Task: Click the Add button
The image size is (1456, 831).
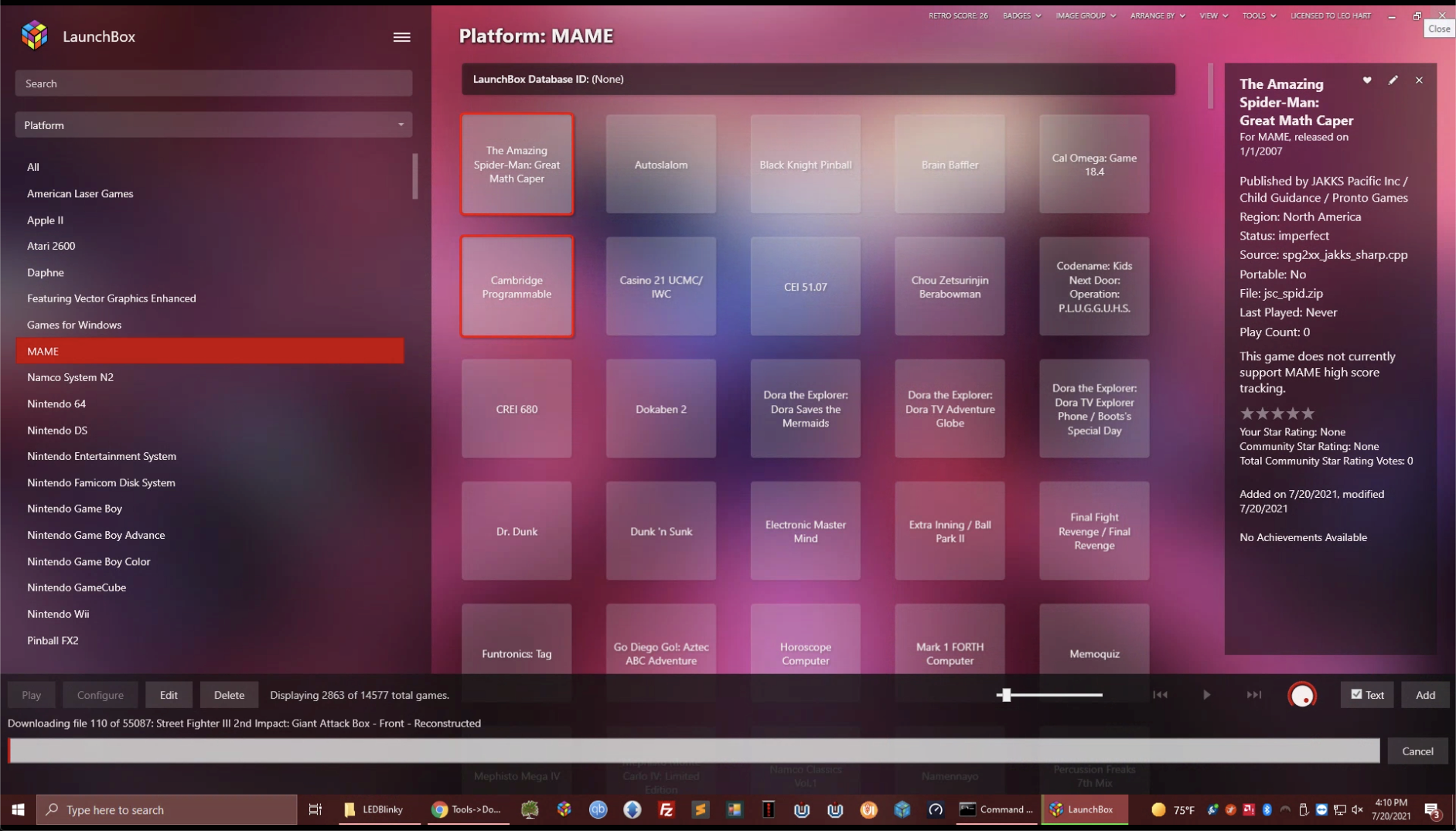Action: coord(1425,695)
